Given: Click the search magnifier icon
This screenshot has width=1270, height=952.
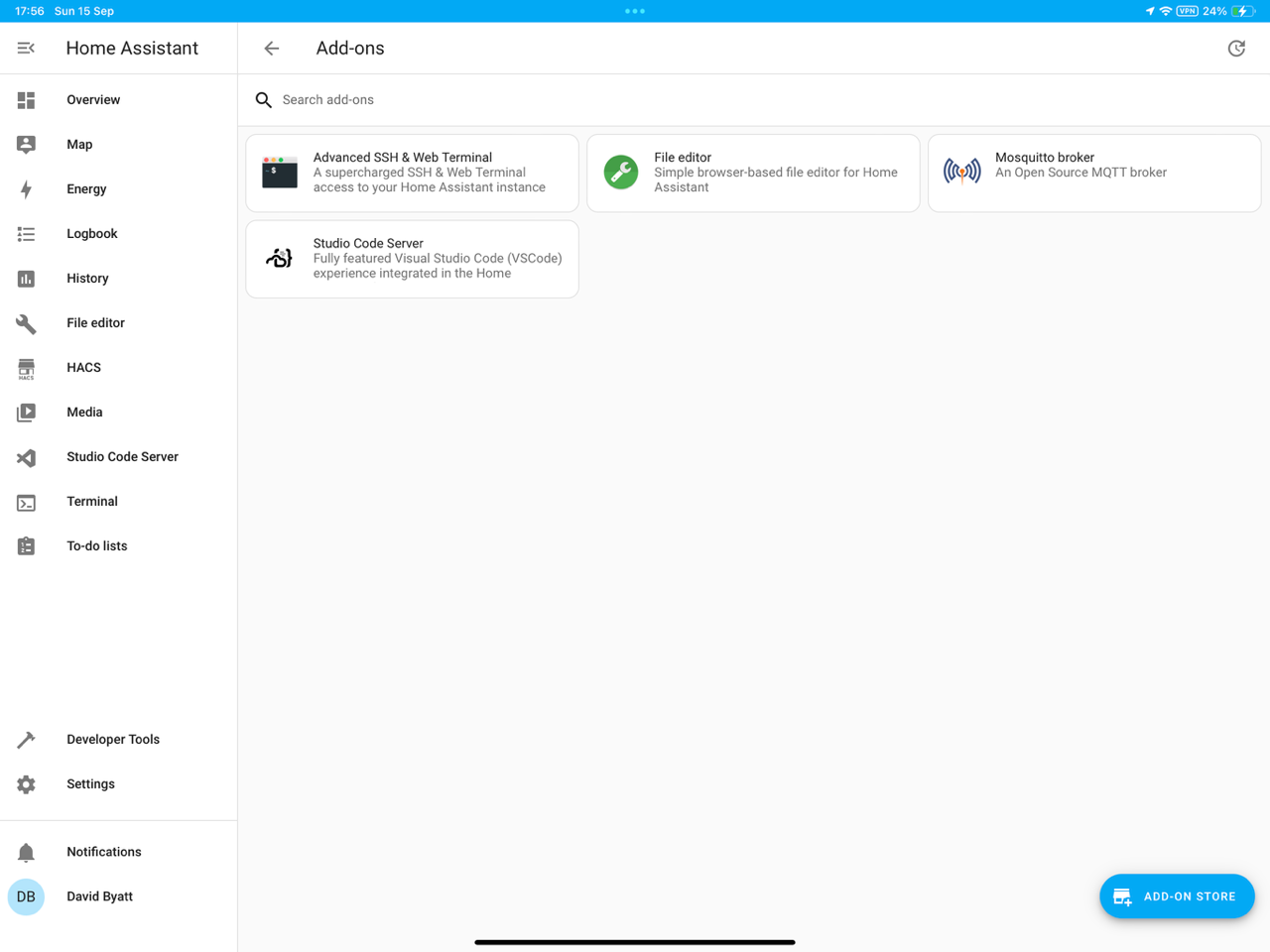Looking at the screenshot, I should [263, 100].
